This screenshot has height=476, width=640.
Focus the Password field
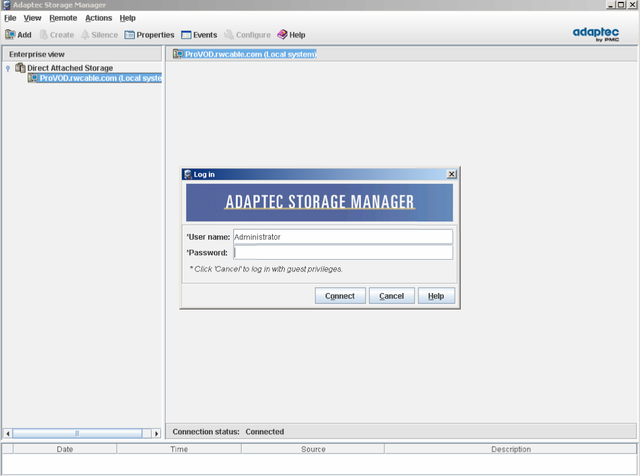pos(343,253)
